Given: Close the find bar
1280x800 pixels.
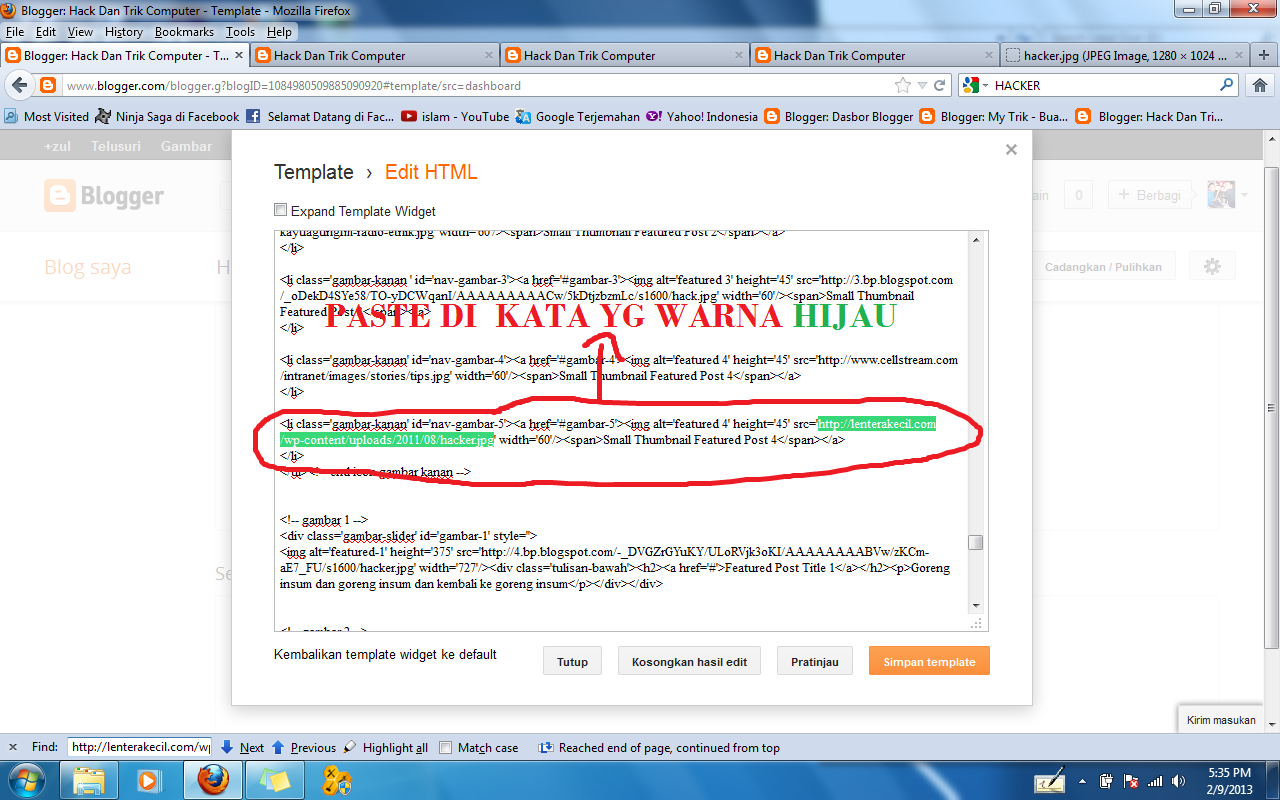Looking at the screenshot, I should (x=11, y=747).
